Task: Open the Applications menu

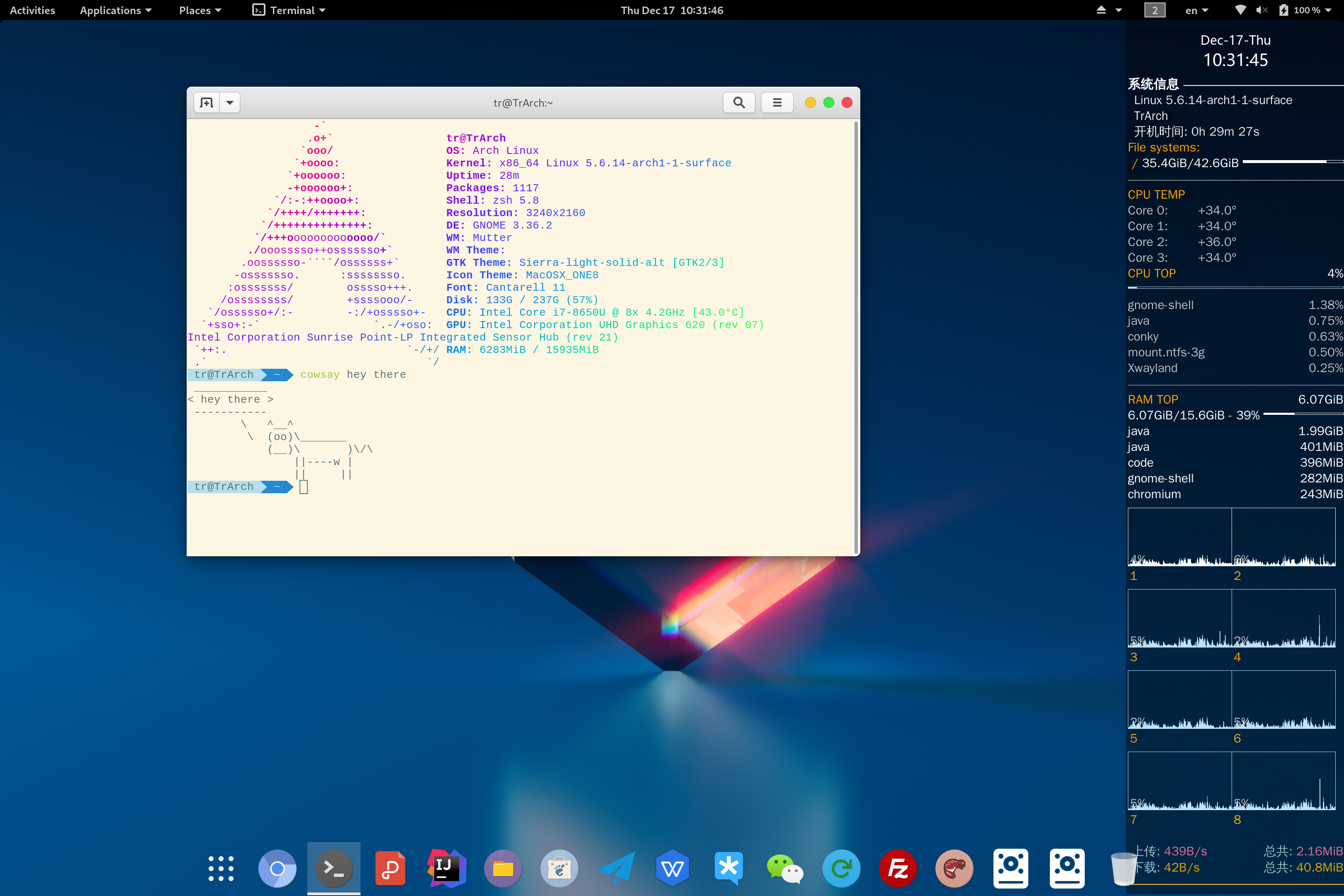Action: click(x=116, y=10)
